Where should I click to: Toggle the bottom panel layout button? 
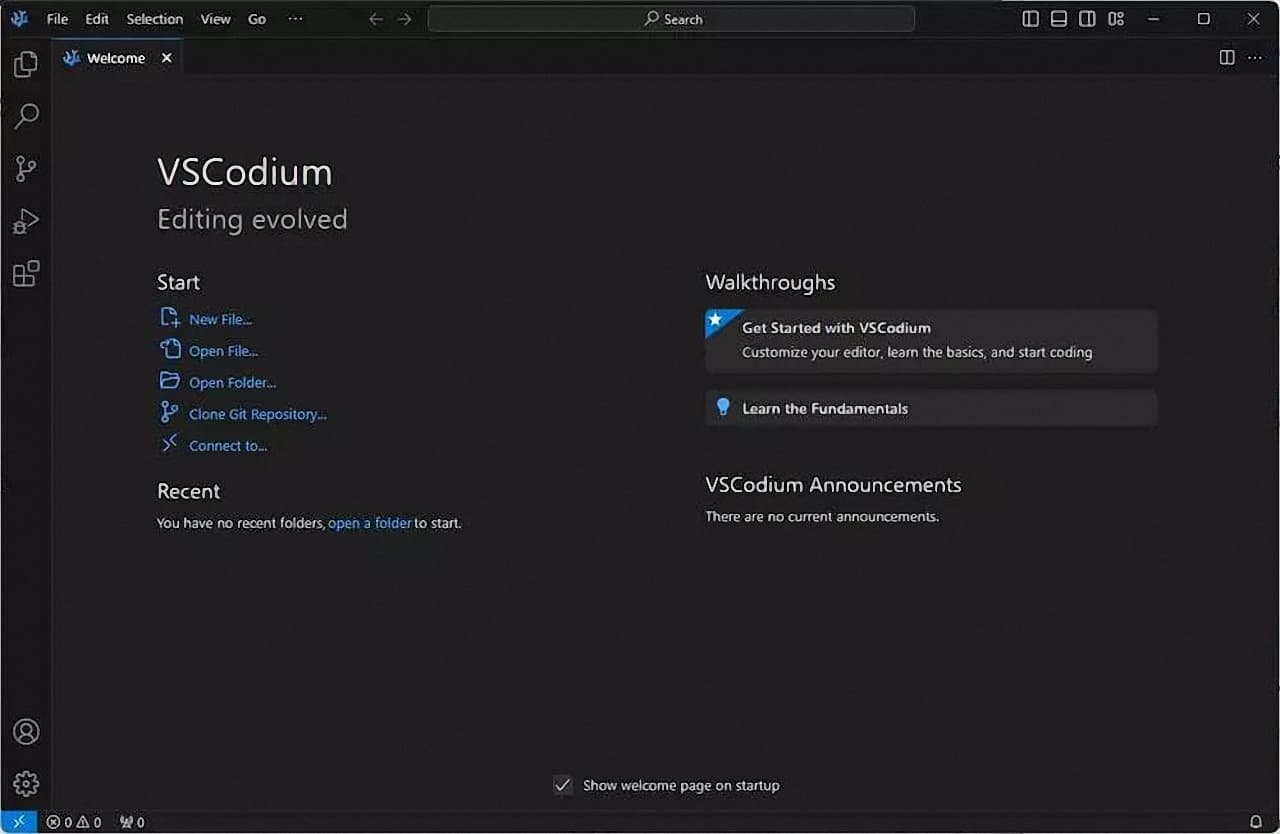click(x=1058, y=19)
